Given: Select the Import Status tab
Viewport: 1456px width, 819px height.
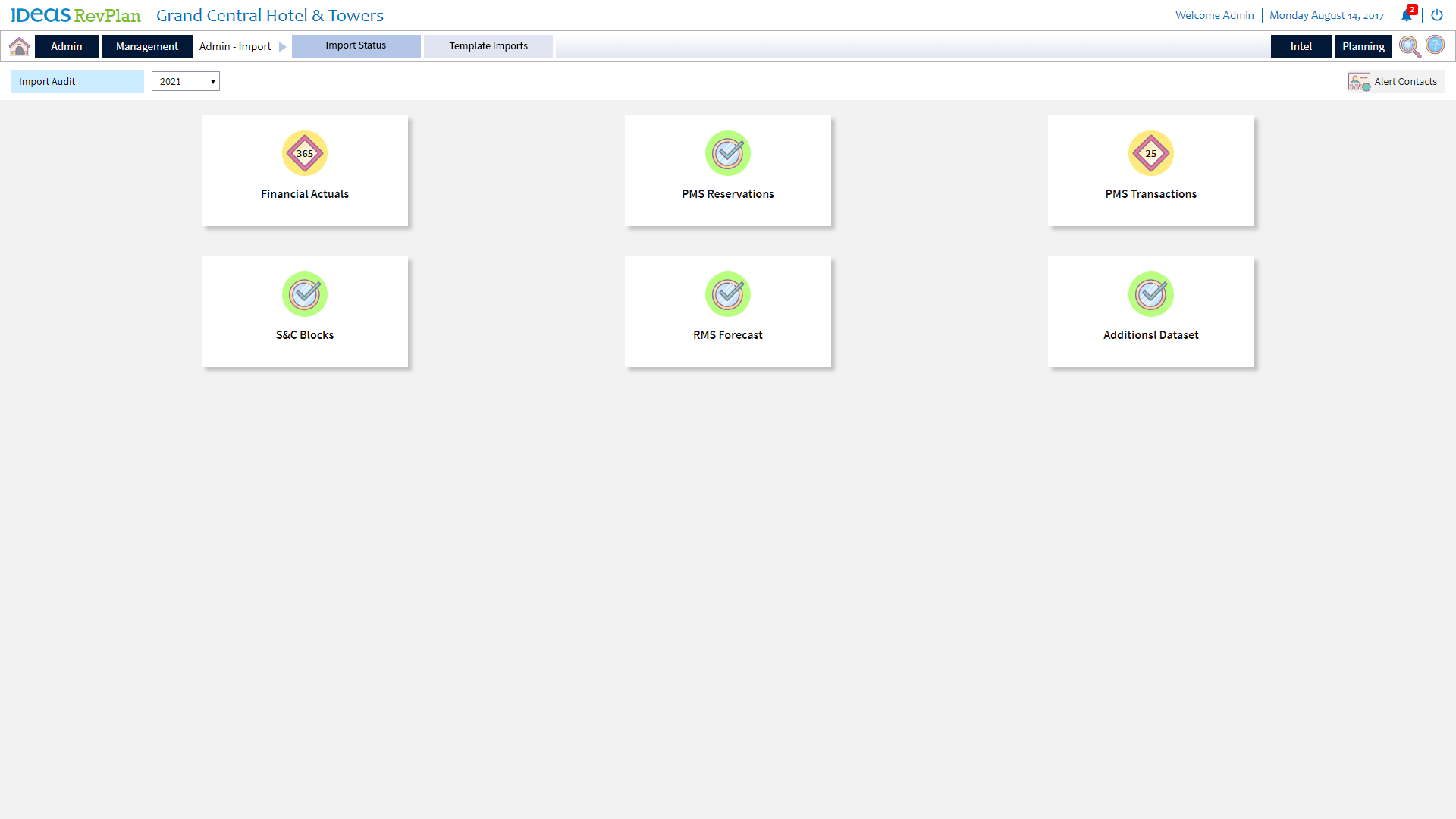Looking at the screenshot, I should (x=356, y=45).
